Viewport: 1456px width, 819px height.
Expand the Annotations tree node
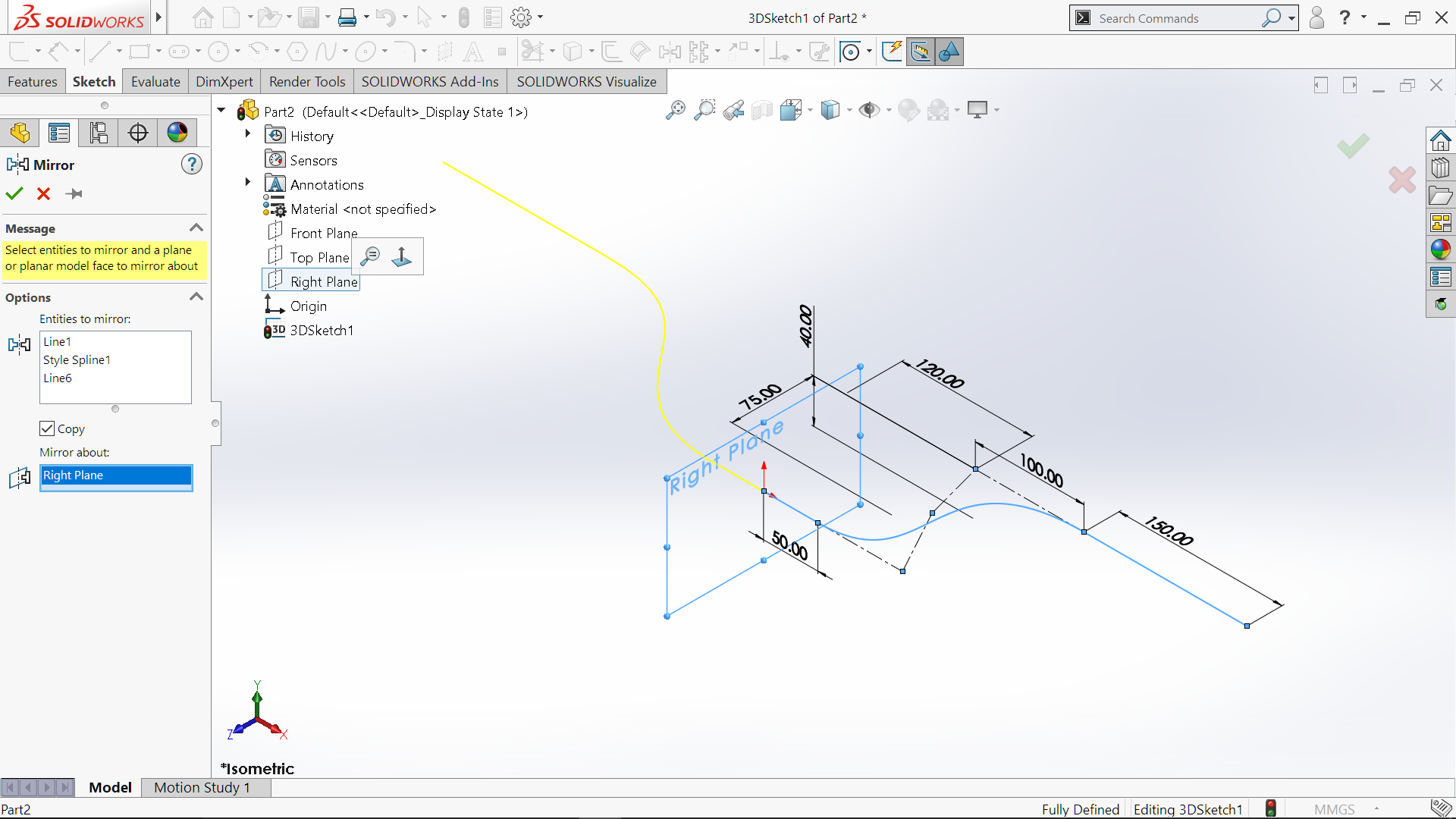click(248, 182)
